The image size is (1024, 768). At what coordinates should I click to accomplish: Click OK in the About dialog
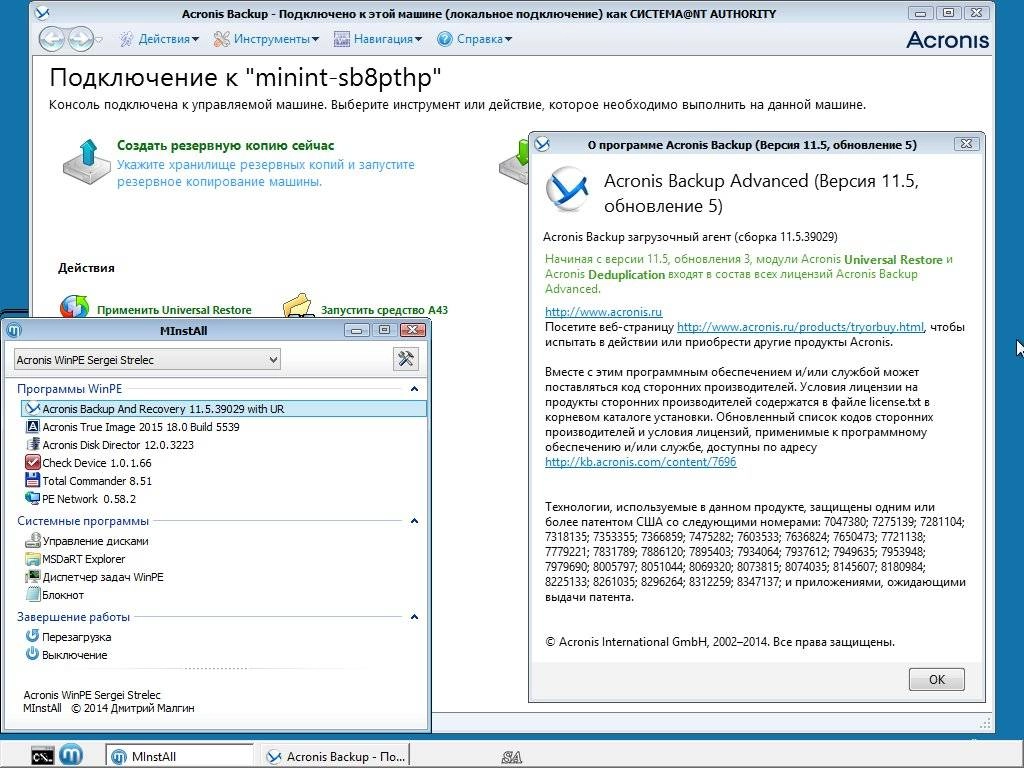936,679
